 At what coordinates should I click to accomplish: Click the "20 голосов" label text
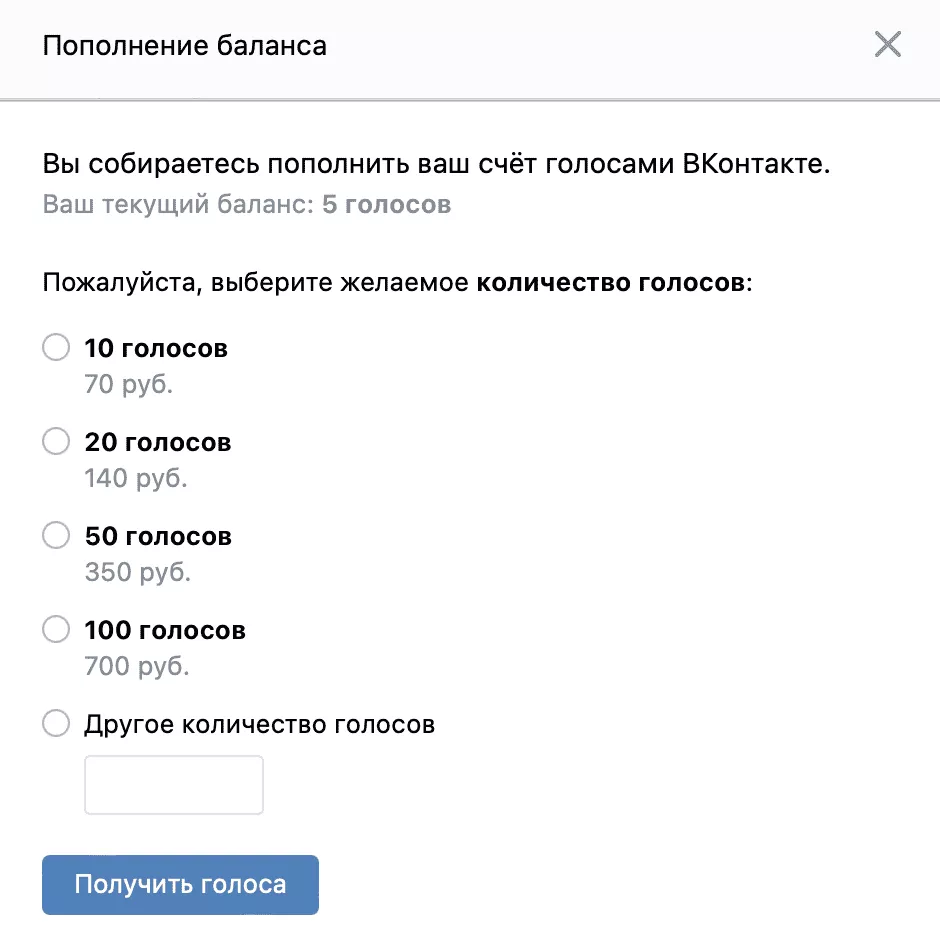tap(158, 442)
